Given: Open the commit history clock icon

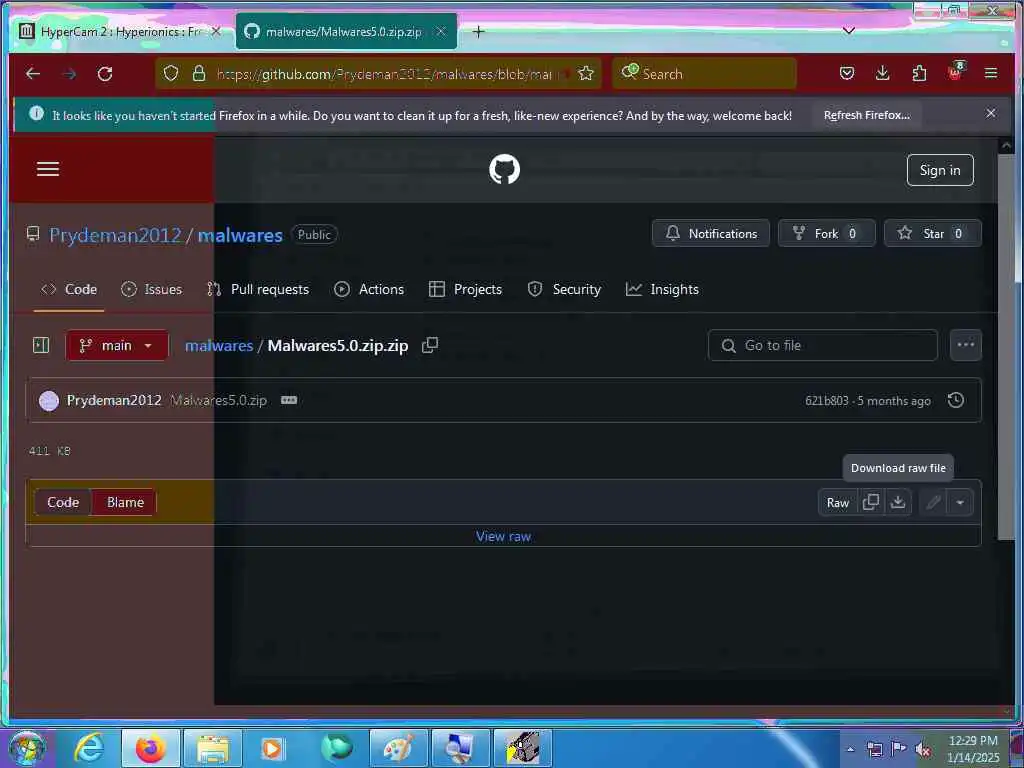Looking at the screenshot, I should [955, 400].
